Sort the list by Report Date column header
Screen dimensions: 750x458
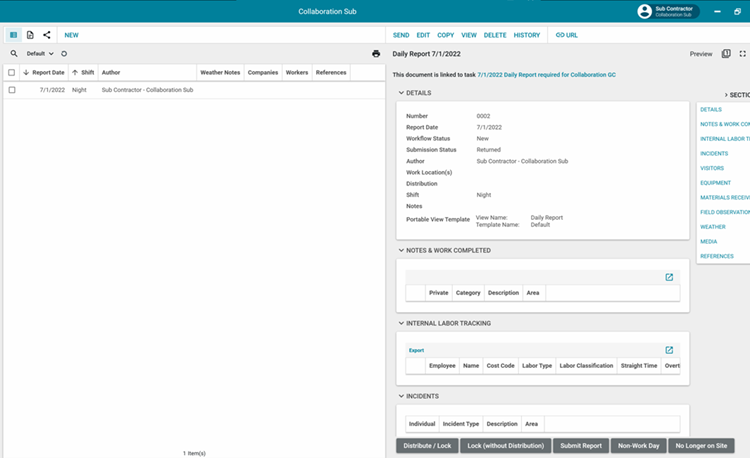pos(48,73)
